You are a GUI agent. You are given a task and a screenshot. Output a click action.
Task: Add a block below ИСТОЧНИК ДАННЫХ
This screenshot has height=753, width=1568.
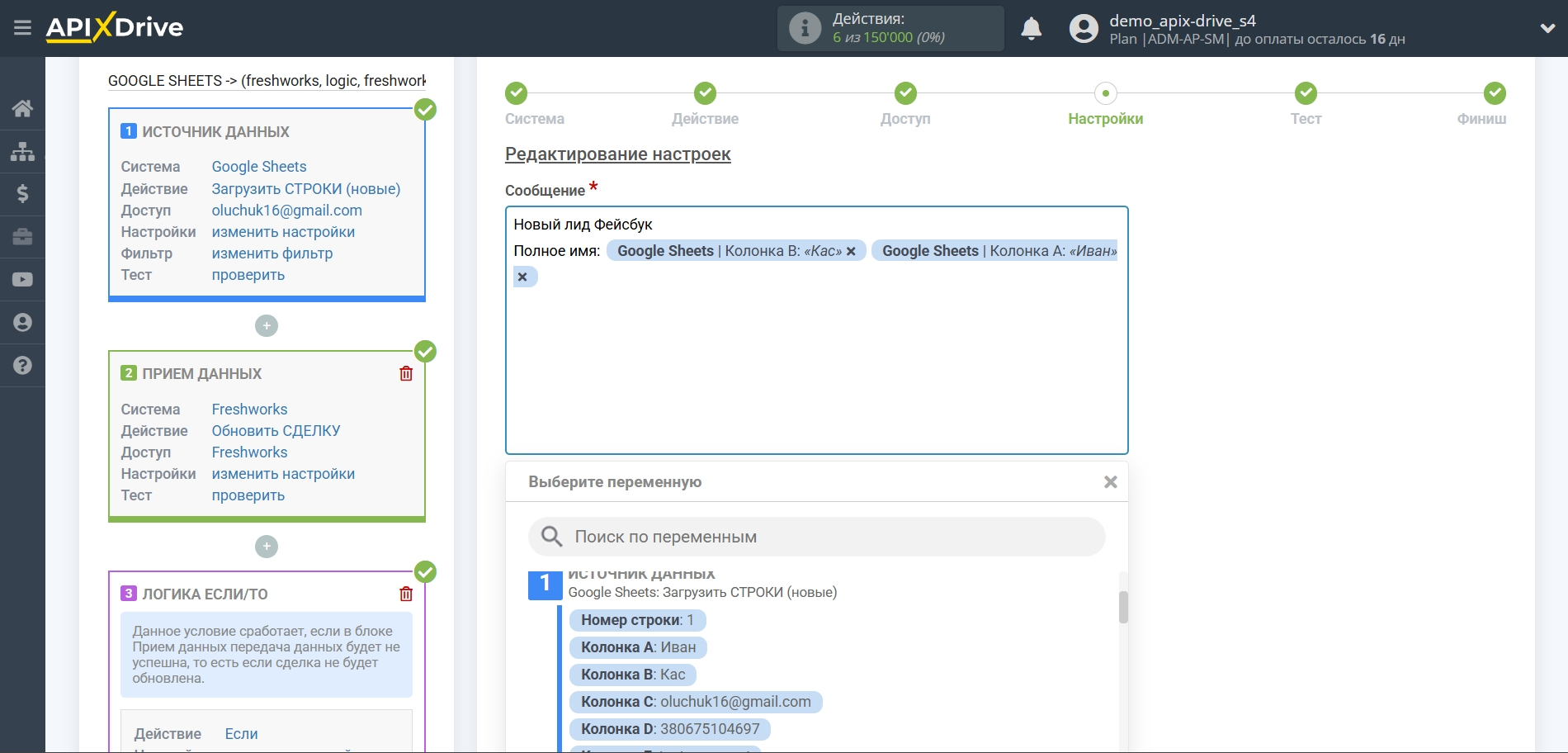click(267, 326)
